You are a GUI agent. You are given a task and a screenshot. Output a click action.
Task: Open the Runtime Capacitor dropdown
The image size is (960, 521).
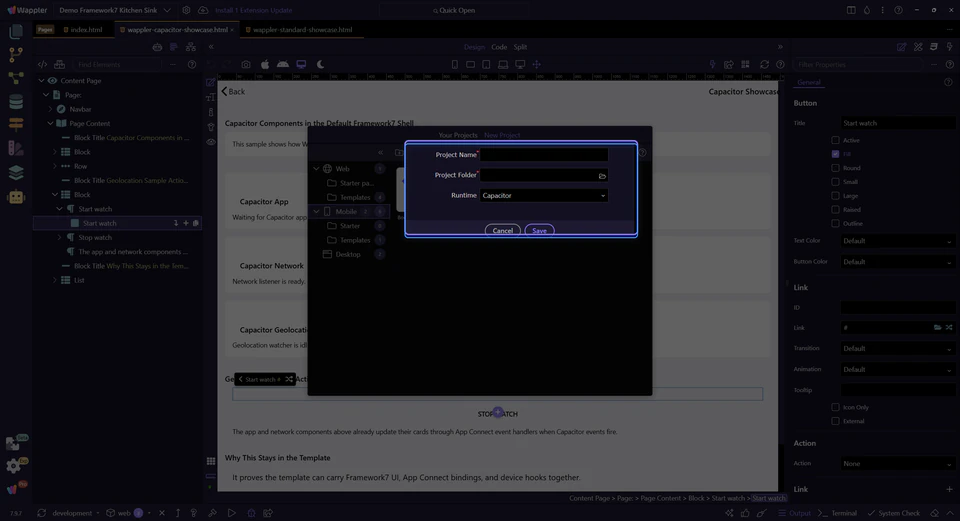point(544,196)
